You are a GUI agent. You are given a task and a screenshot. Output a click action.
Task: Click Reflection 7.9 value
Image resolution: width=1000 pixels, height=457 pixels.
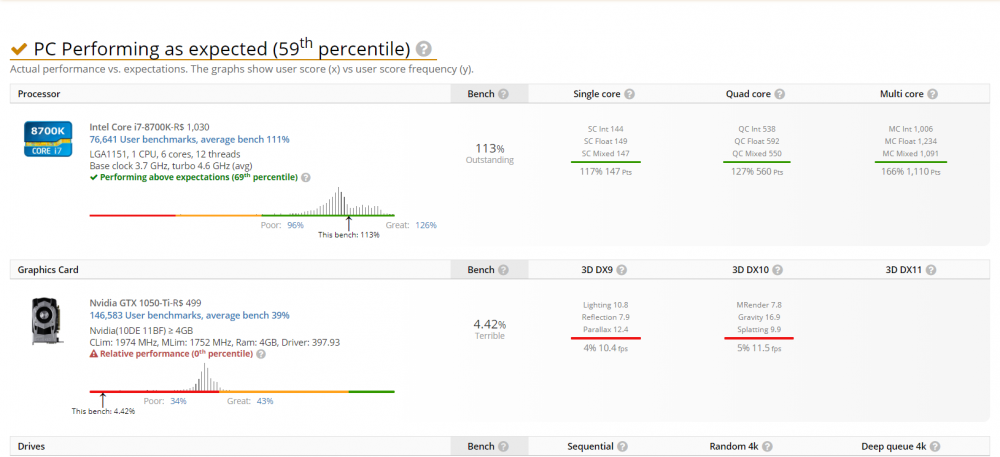605,317
